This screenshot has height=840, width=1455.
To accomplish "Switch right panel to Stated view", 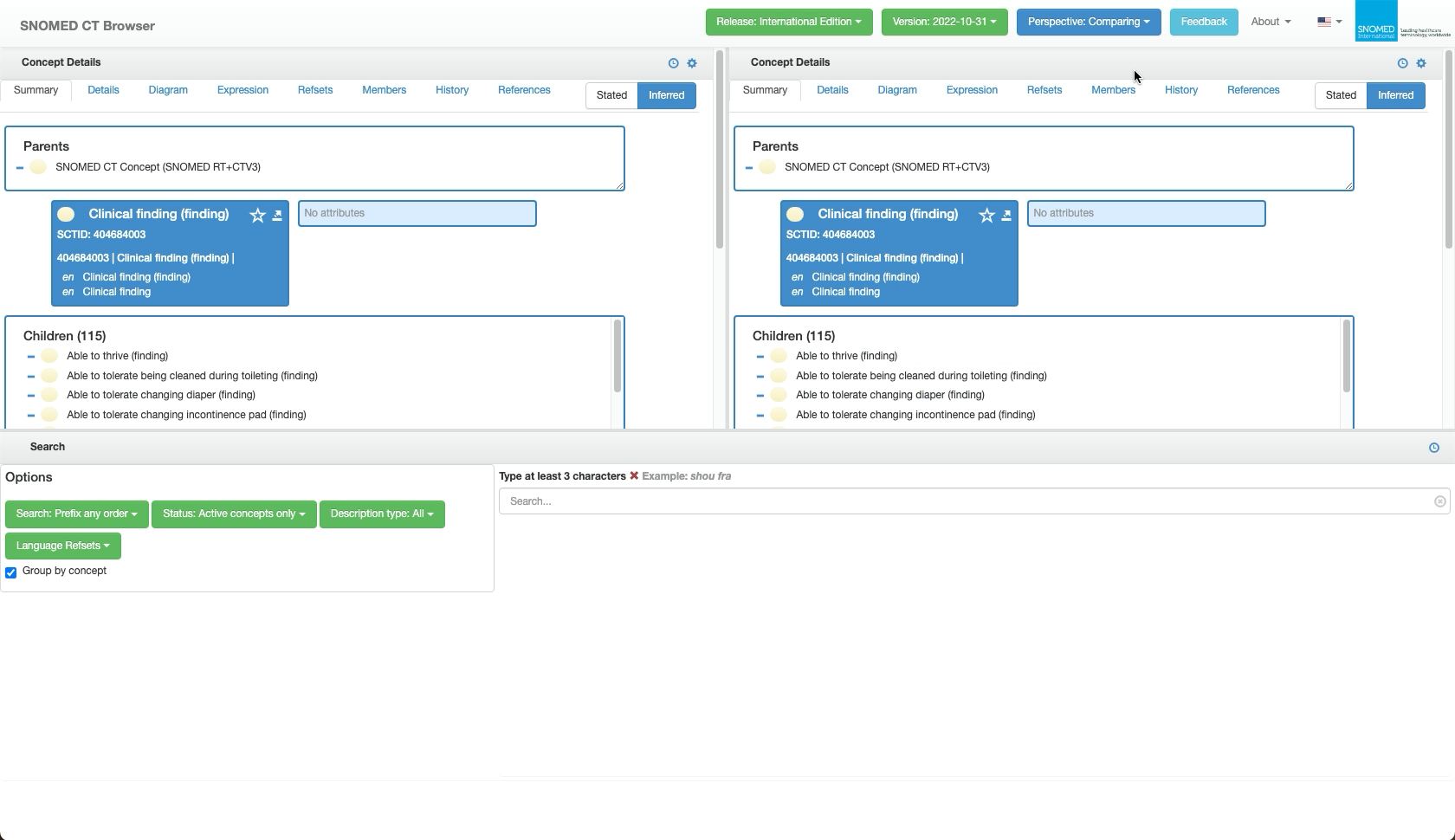I will click(x=1341, y=95).
